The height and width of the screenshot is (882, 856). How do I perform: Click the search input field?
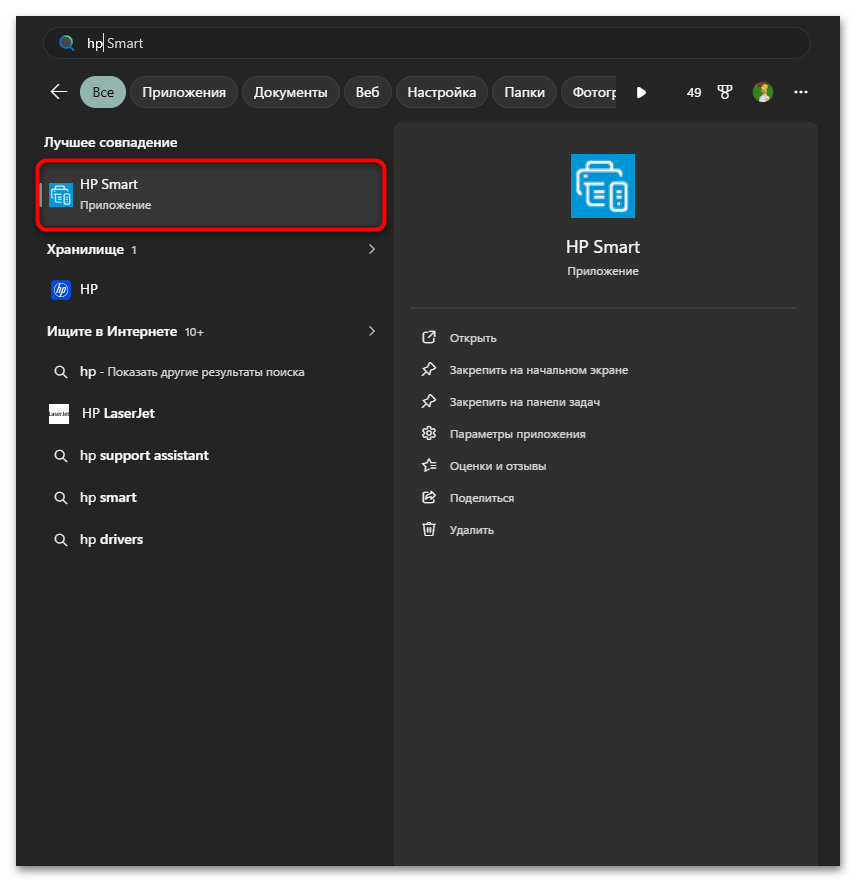pos(426,43)
